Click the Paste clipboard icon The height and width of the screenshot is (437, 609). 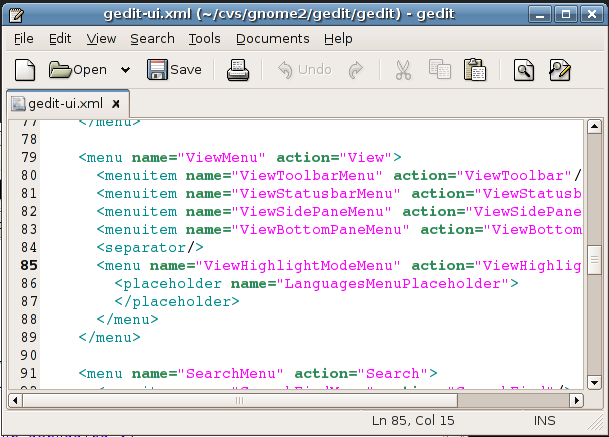475,70
